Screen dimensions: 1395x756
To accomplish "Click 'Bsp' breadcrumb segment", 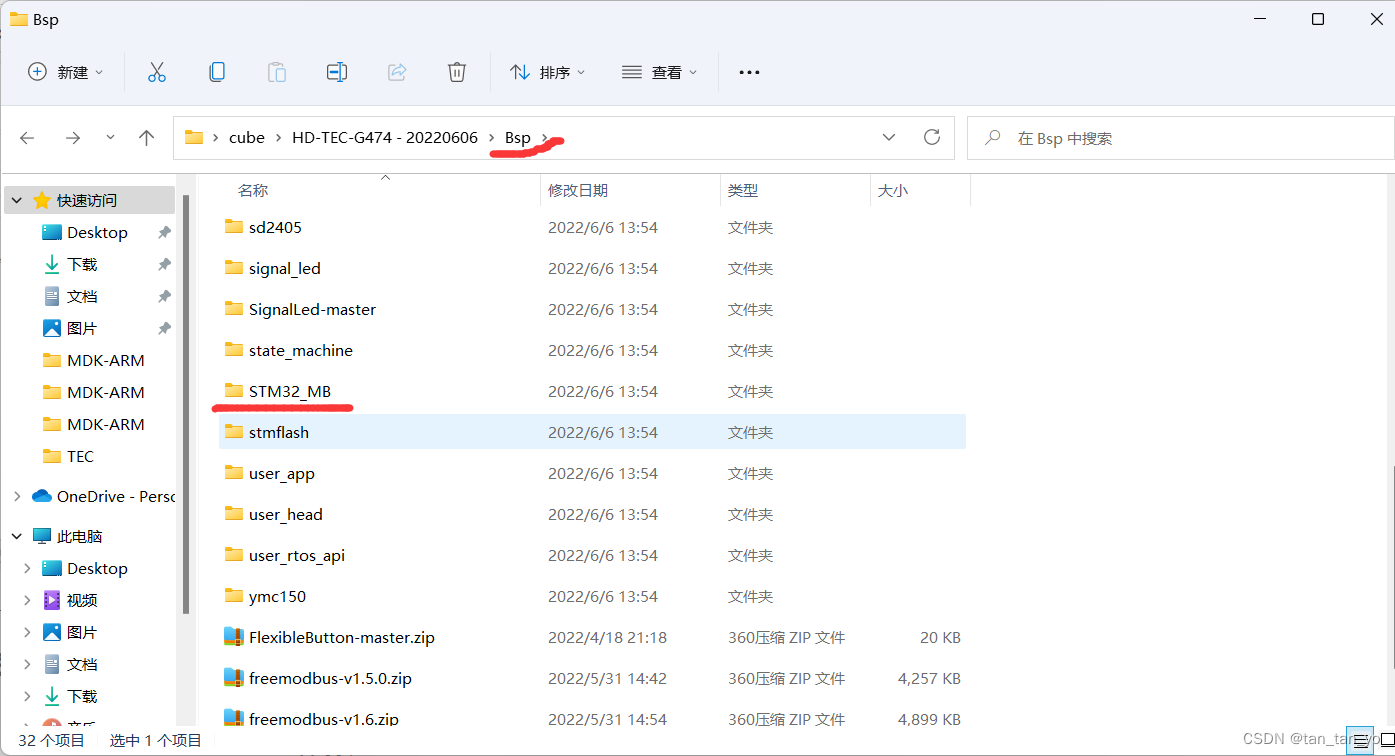I will 517,138.
